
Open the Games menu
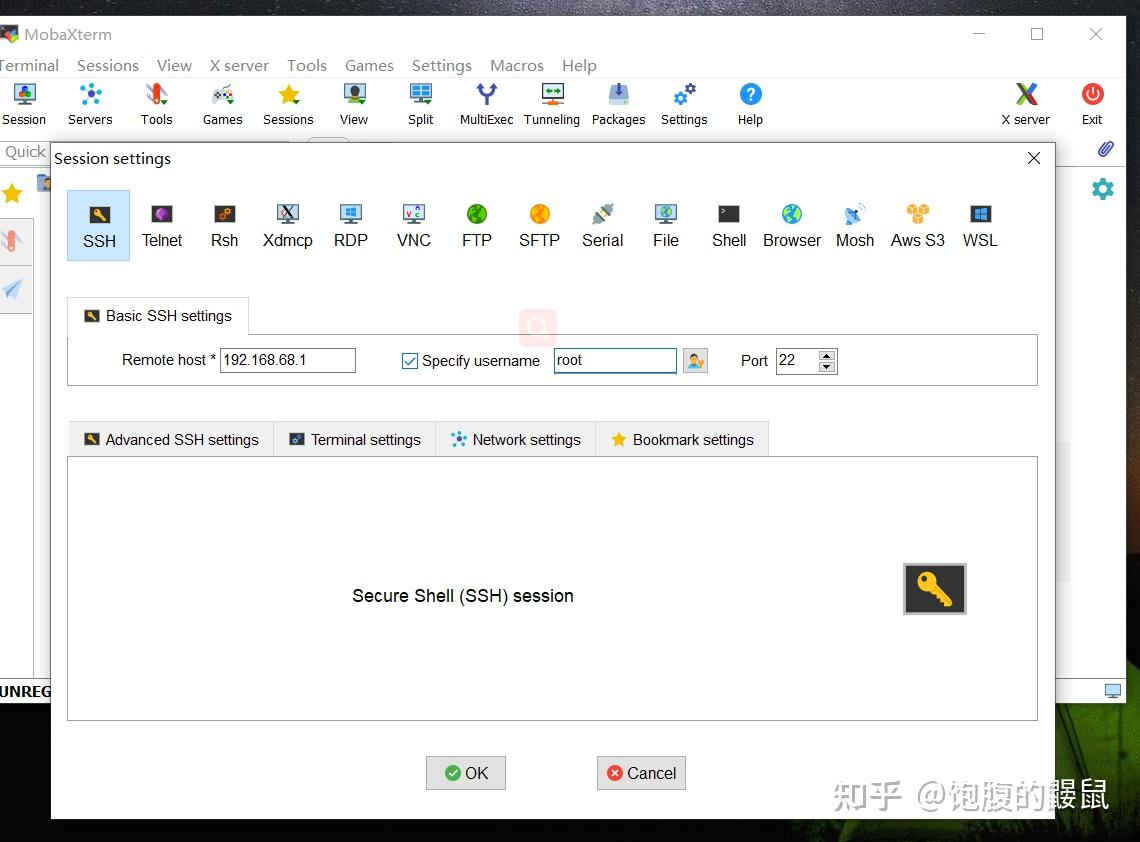tap(369, 65)
